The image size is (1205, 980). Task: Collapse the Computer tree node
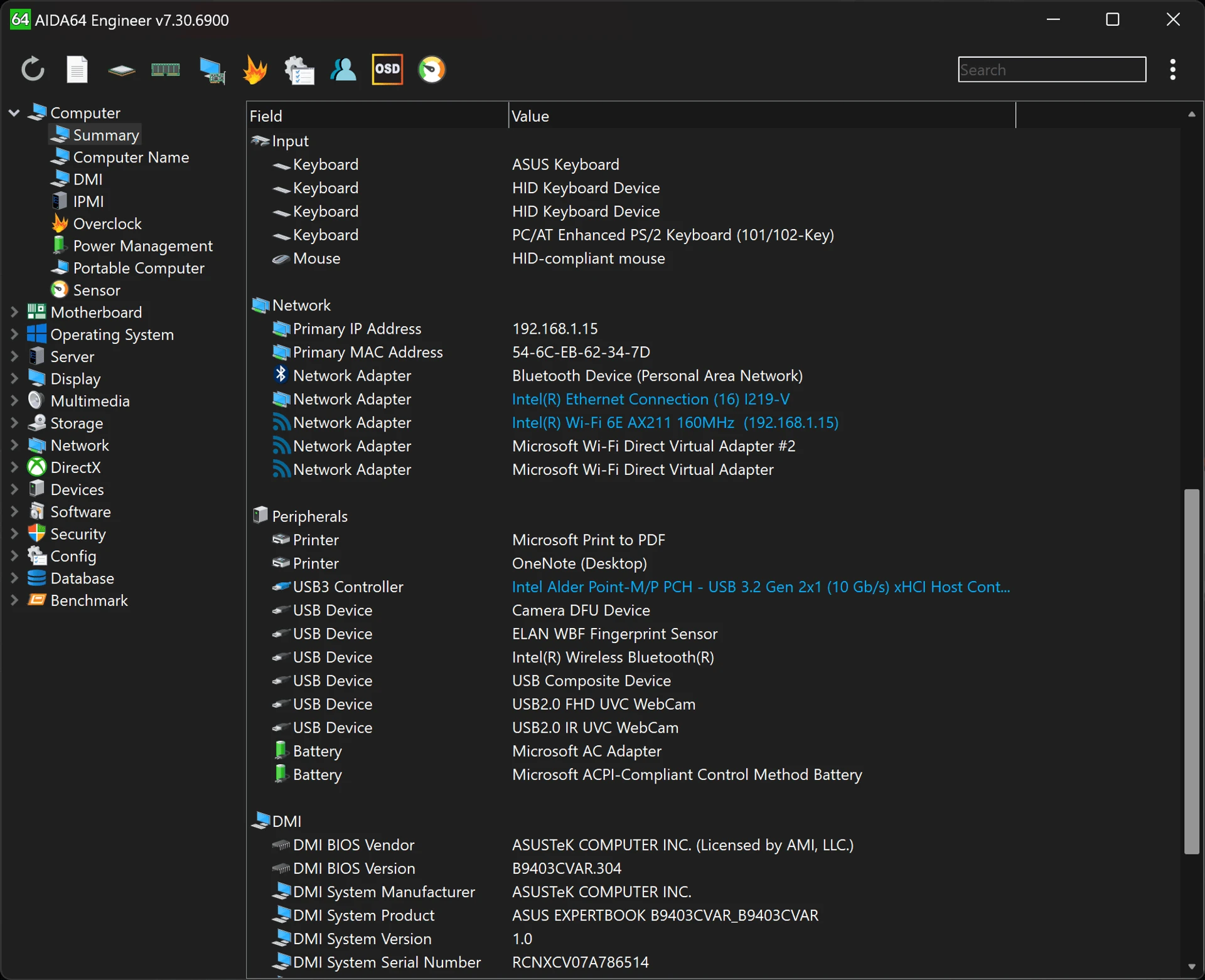14,113
